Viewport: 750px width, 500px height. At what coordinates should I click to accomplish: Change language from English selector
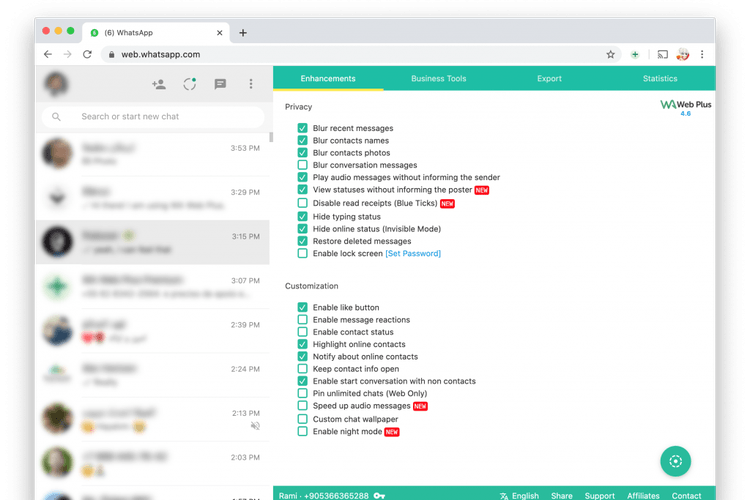(519, 496)
